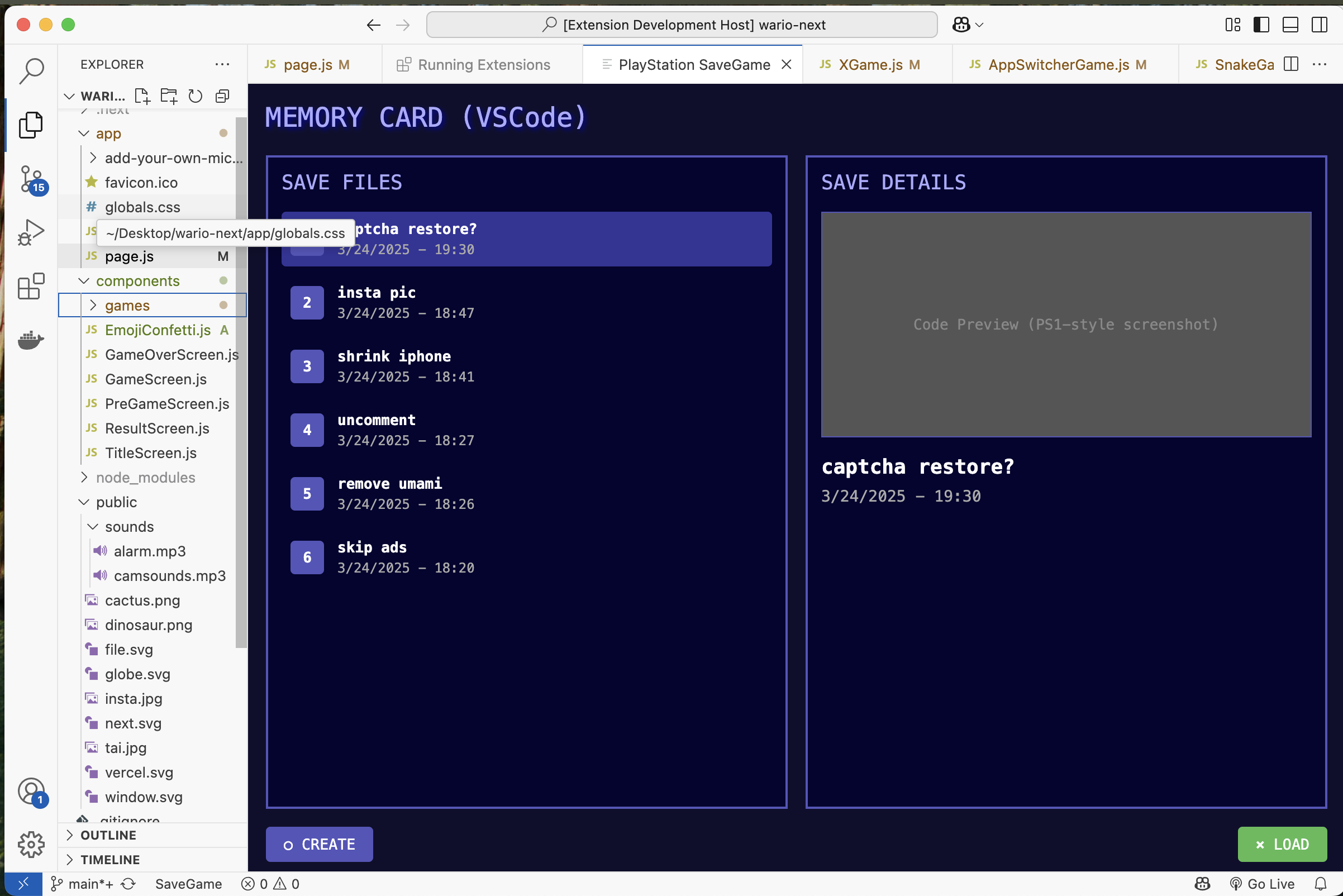
Task: Click the New File icon in explorer
Action: pyautogui.click(x=142, y=96)
